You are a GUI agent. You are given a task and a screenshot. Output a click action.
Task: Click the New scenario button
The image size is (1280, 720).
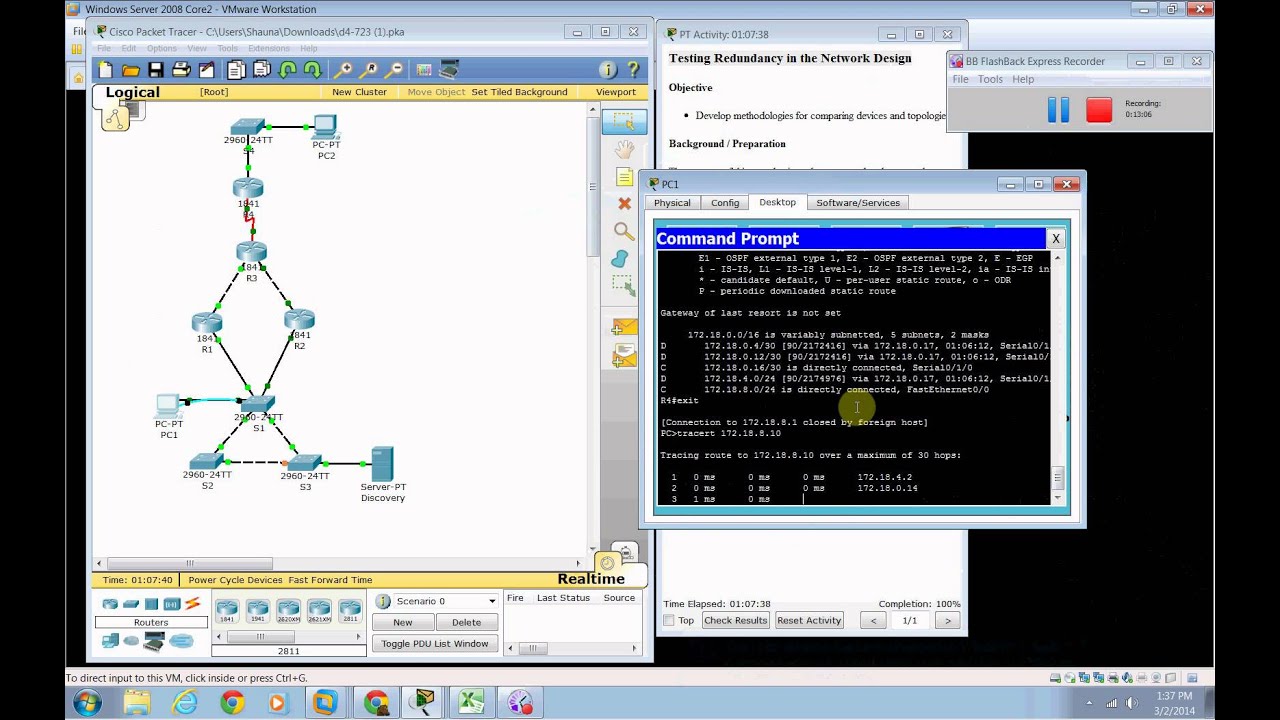(x=402, y=622)
